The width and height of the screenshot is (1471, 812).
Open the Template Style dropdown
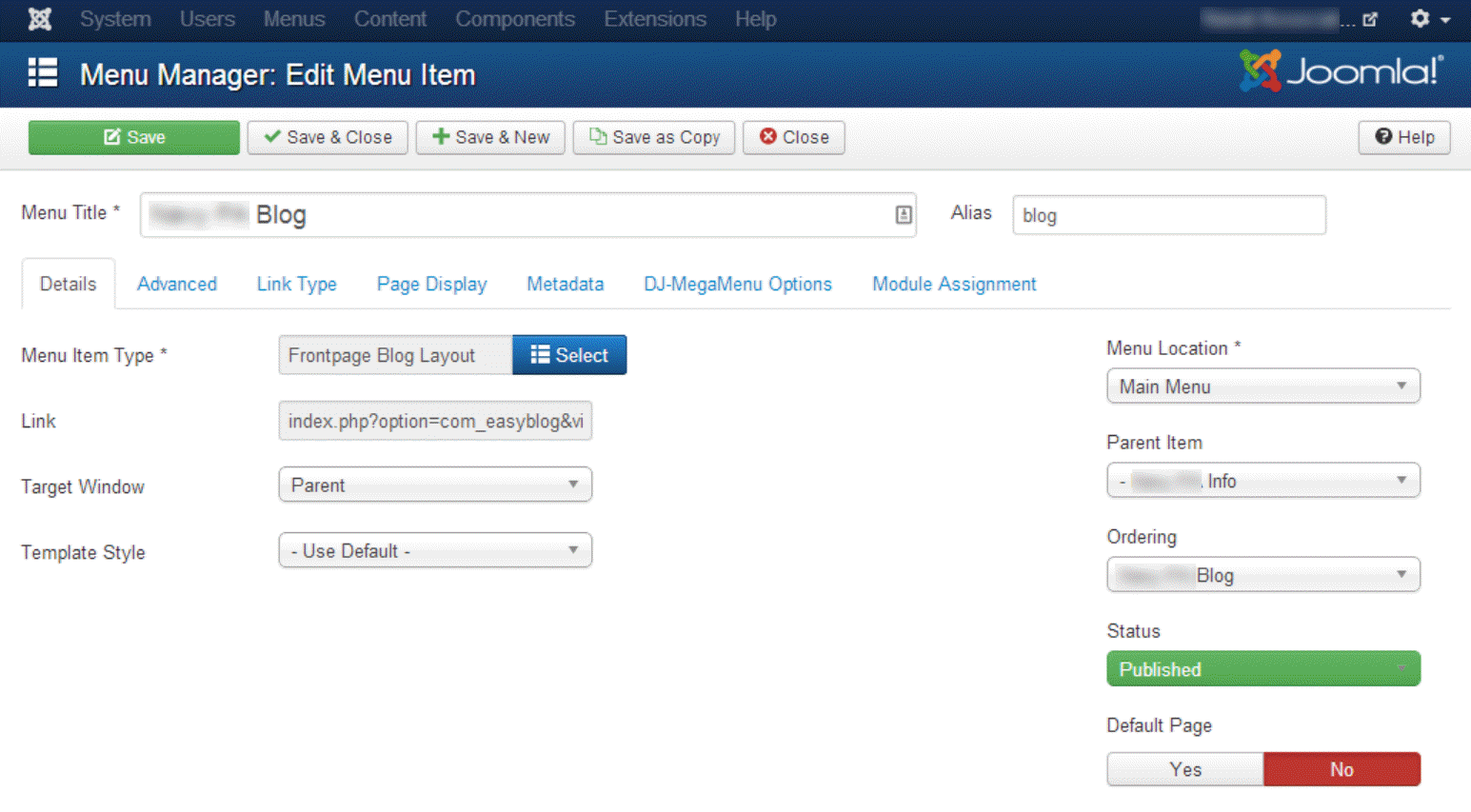[435, 551]
